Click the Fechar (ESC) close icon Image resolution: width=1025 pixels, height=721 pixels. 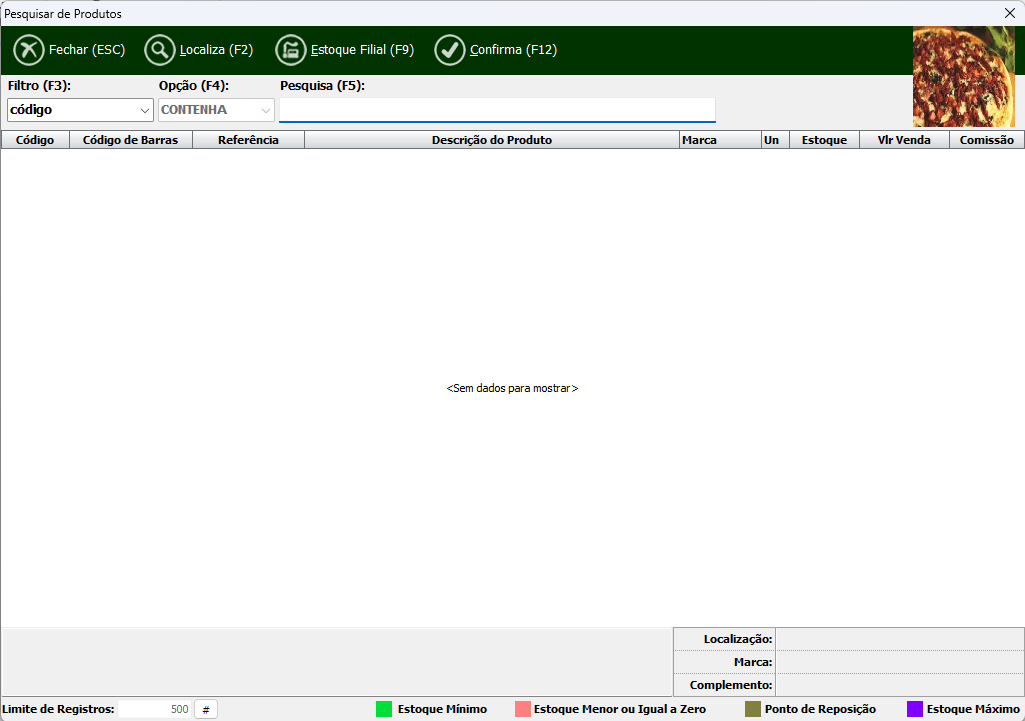(x=29, y=50)
